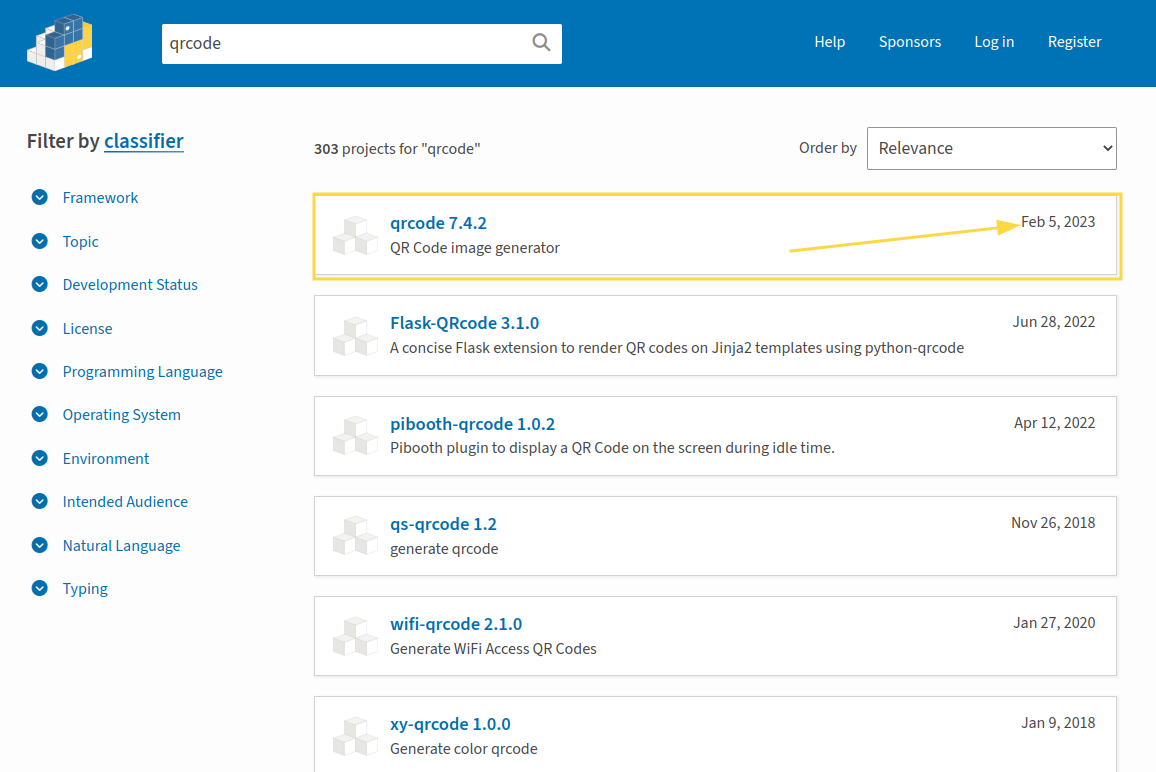Expand the Framework filter chevron
The width and height of the screenshot is (1156, 772).
point(40,198)
